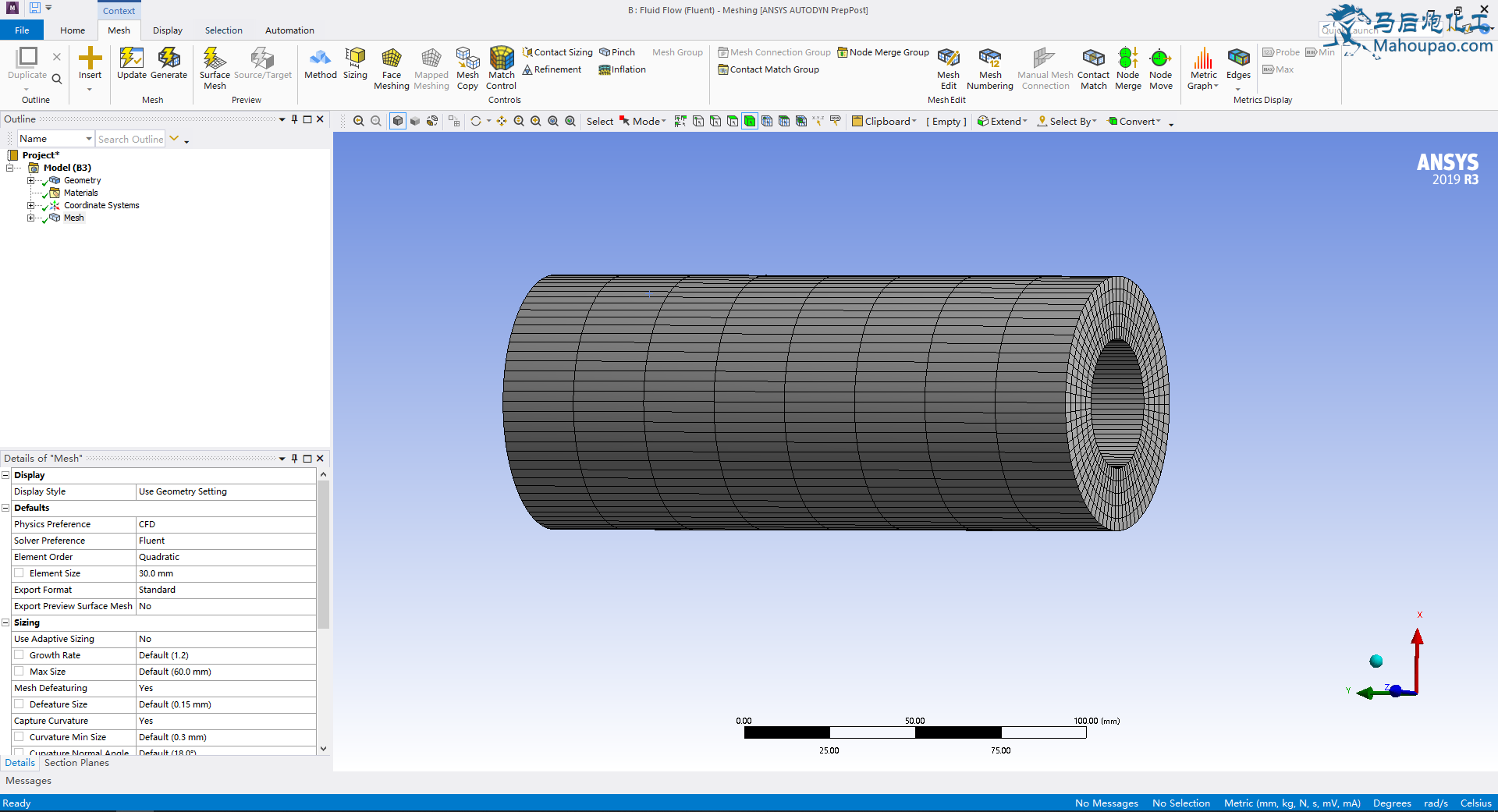1498x812 pixels.
Task: Click the Node Merge Group icon
Action: click(843, 52)
